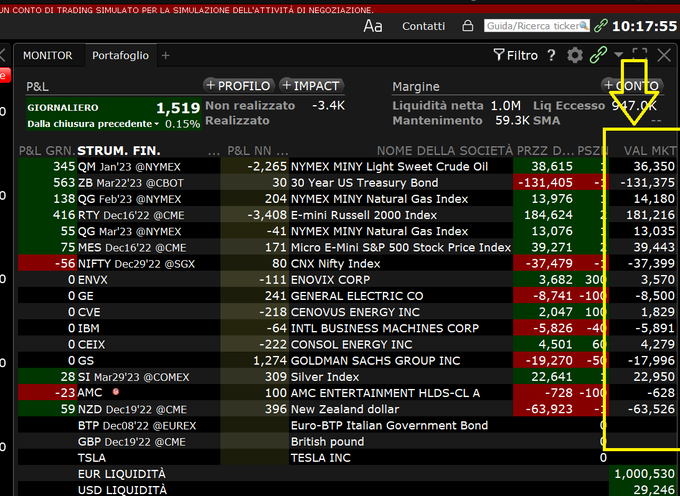
Task: Open the Aa font size control
Action: (373, 26)
